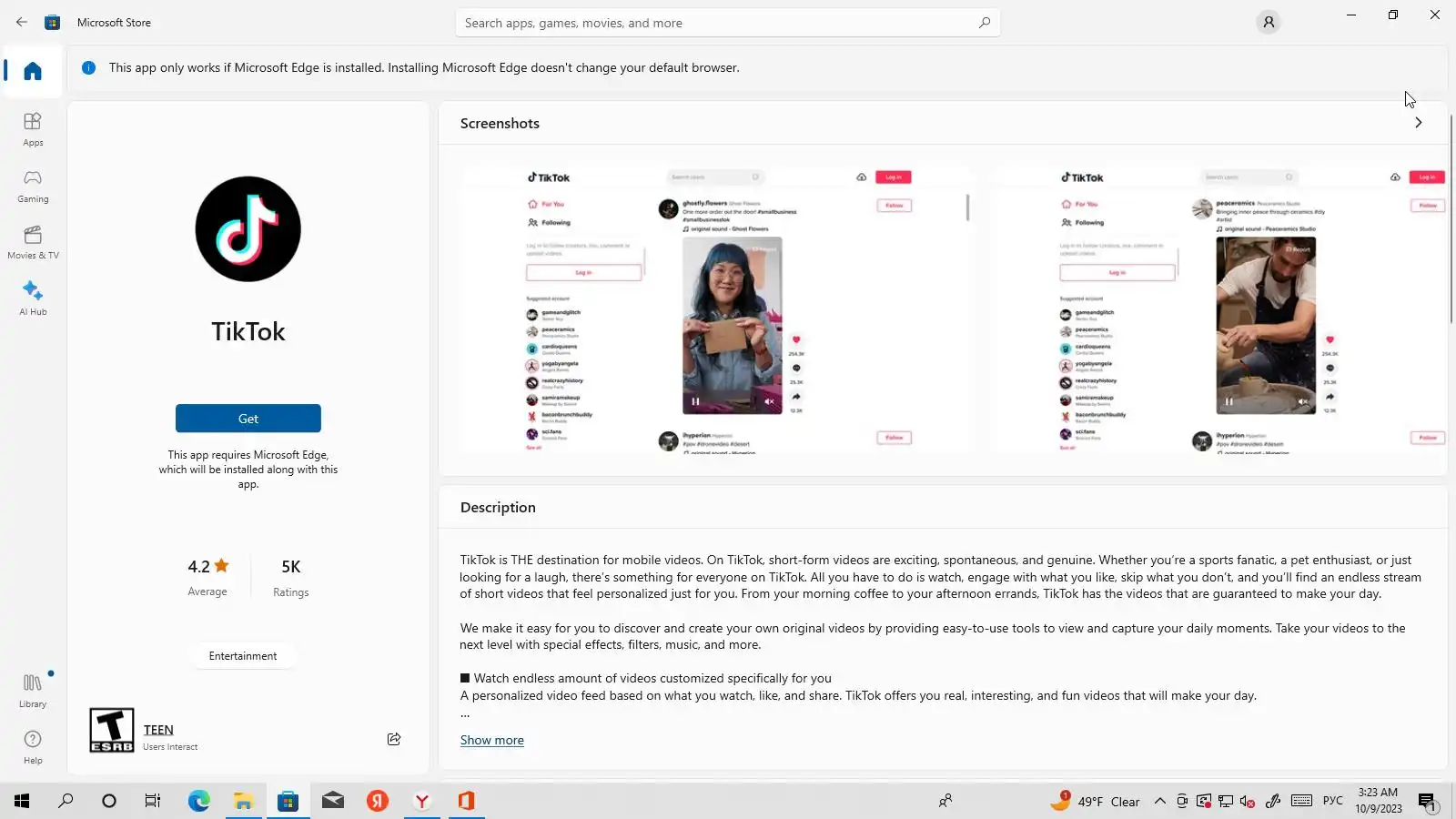
Task: Open Windows taskbar search
Action: pos(66,801)
